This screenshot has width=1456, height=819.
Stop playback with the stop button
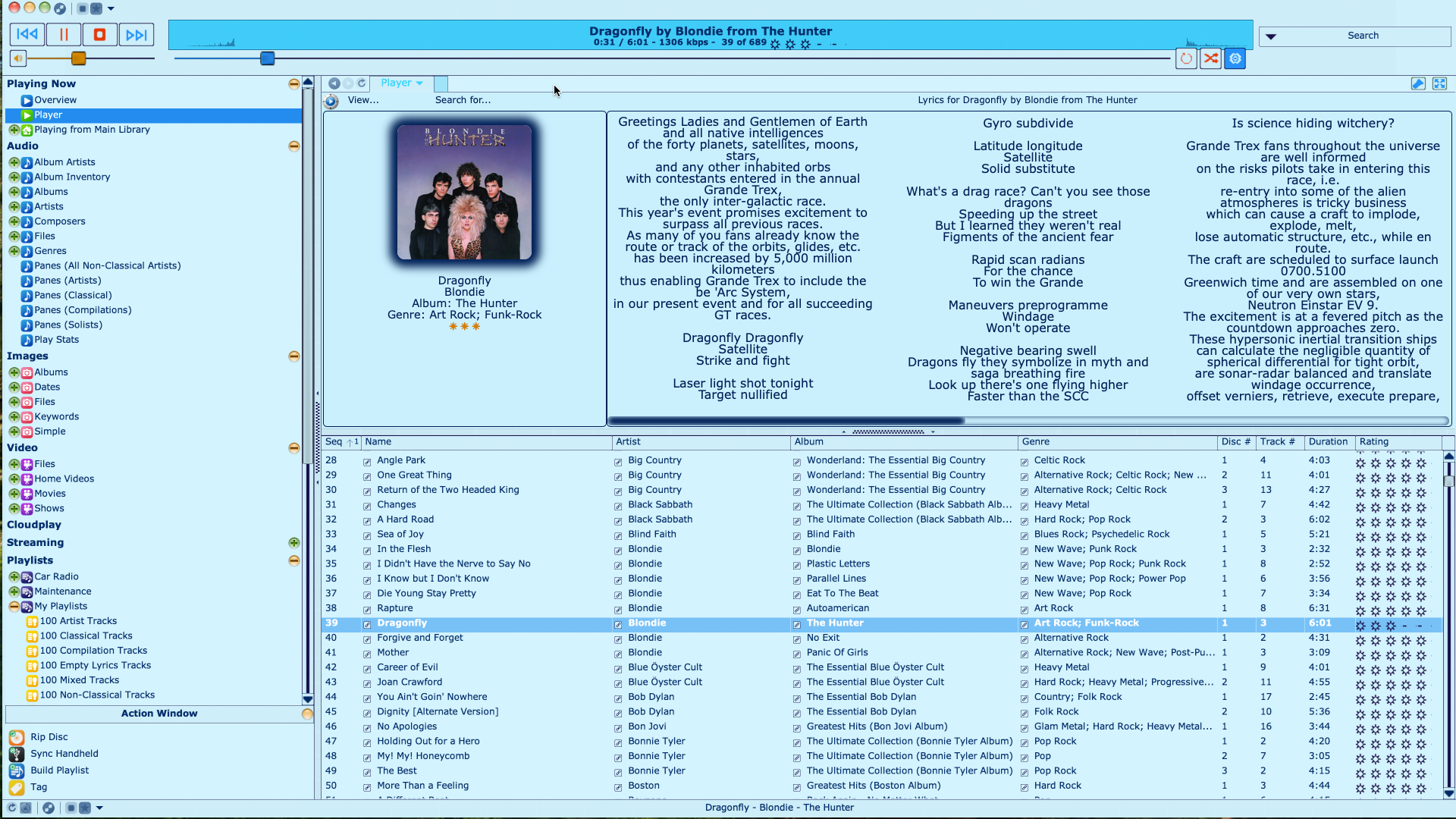[99, 34]
